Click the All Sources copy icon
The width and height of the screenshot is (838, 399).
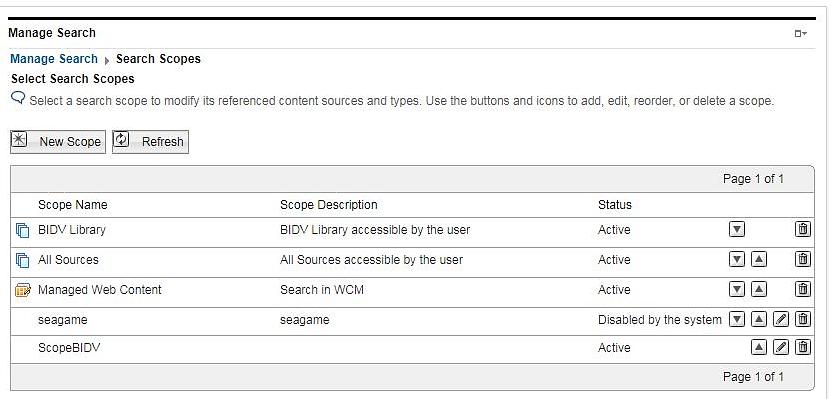[x=22, y=260]
